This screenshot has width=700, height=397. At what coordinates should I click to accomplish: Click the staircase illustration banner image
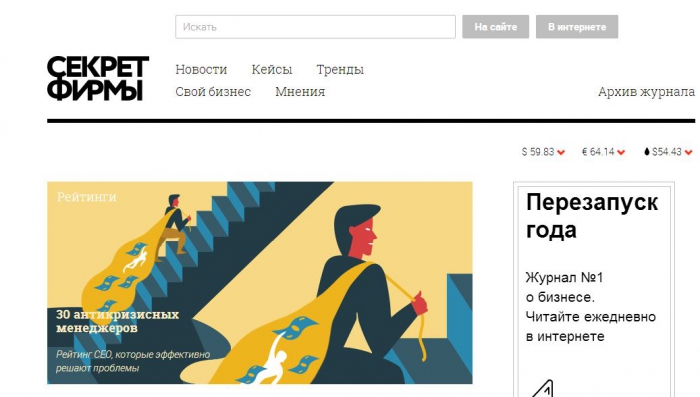pyautogui.click(x=260, y=283)
